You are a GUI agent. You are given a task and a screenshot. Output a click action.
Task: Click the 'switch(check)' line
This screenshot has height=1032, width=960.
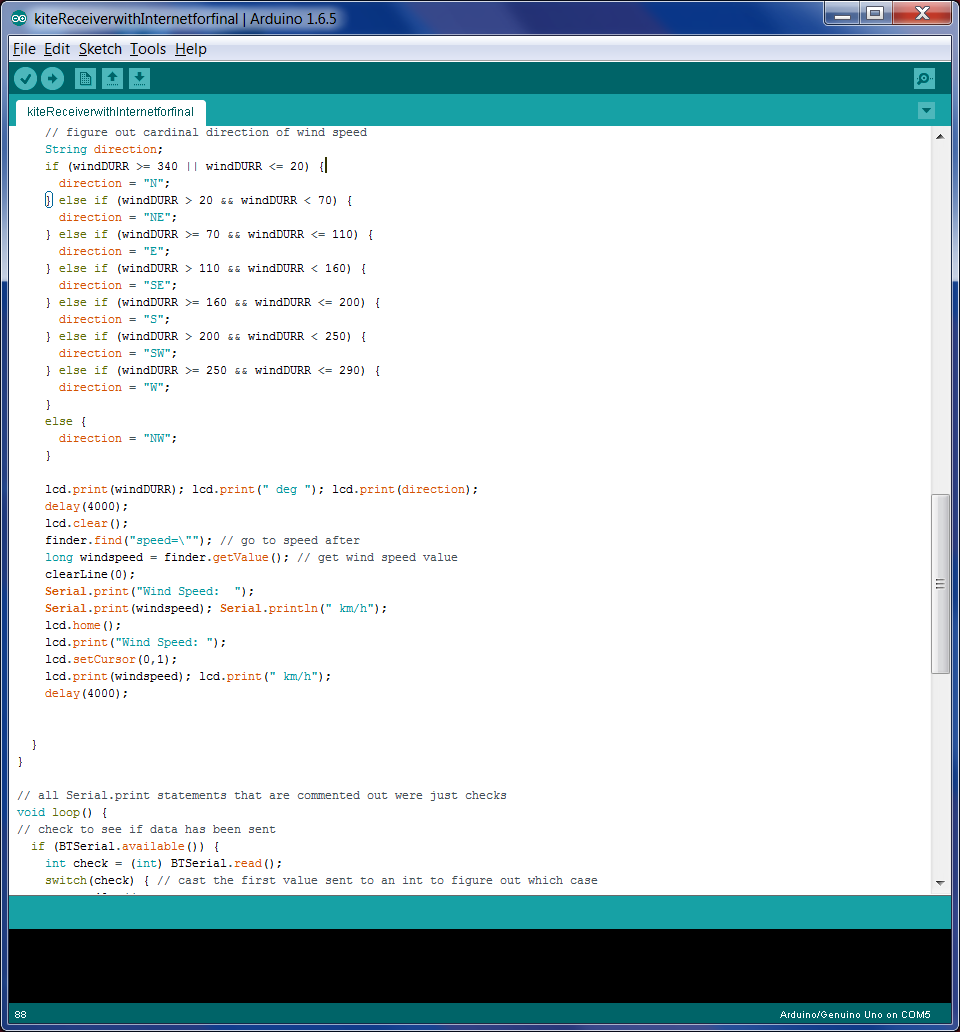(x=321, y=881)
